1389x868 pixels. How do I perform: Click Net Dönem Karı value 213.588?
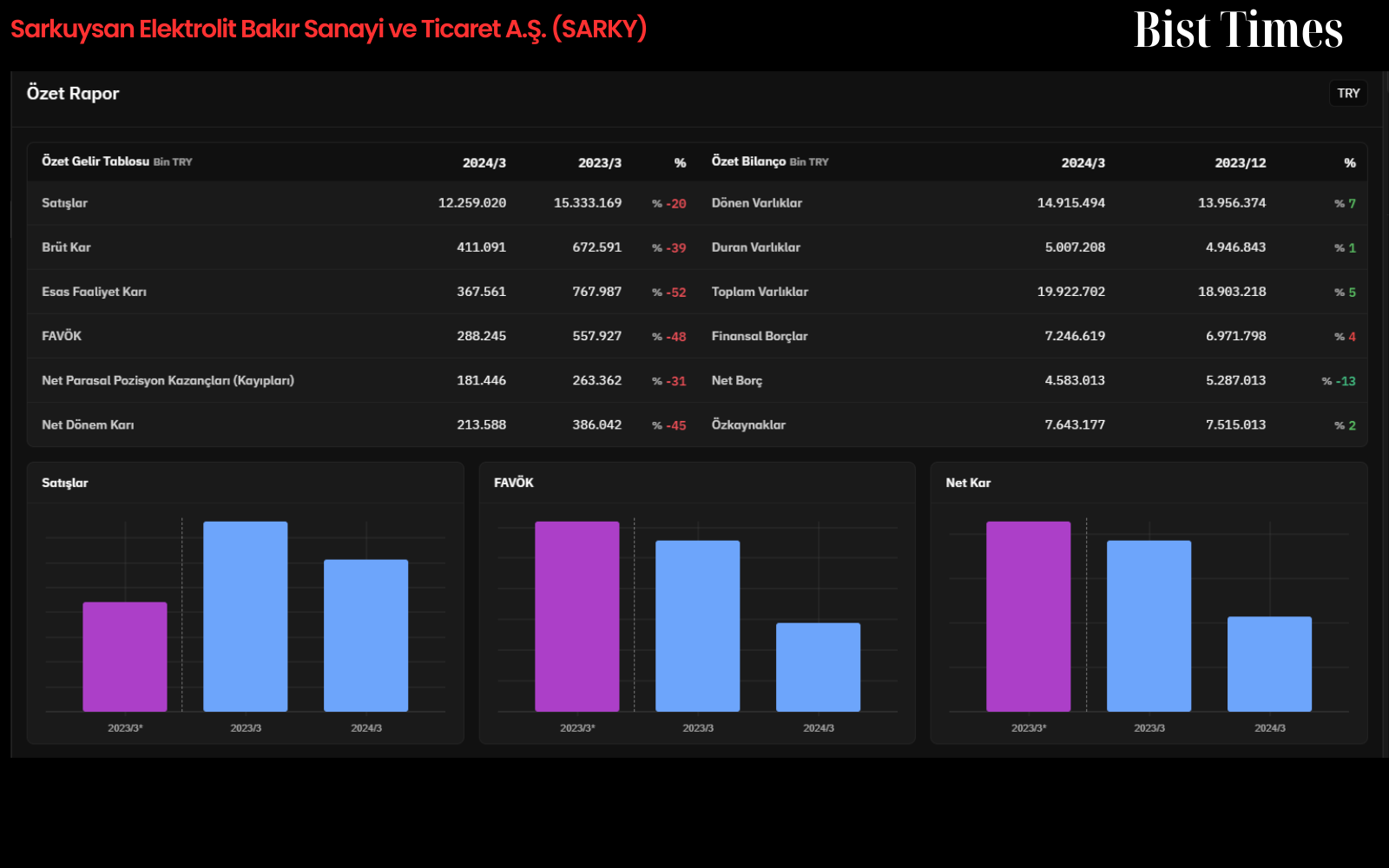[x=482, y=424]
